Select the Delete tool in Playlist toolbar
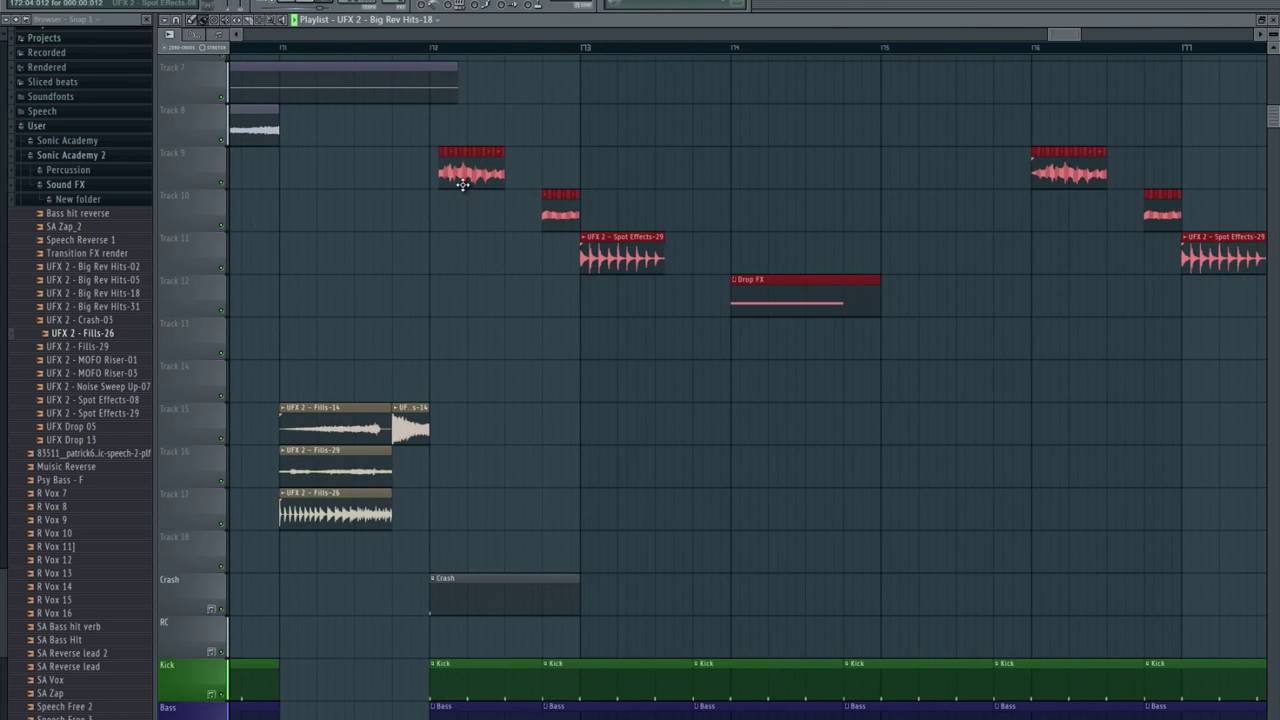Image resolution: width=1280 pixels, height=720 pixels. pos(214,20)
